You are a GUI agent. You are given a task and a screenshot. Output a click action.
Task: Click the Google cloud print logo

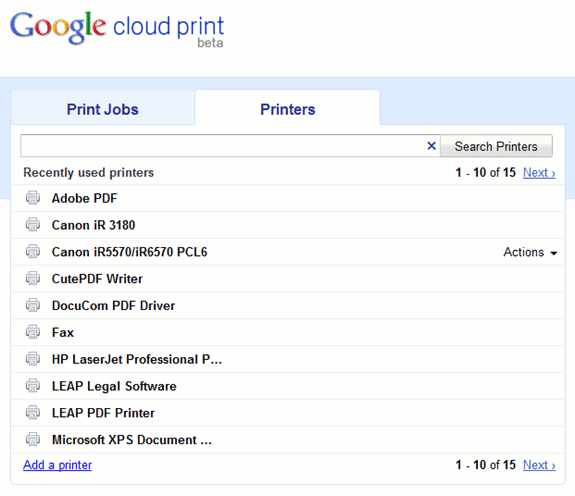tap(117, 28)
